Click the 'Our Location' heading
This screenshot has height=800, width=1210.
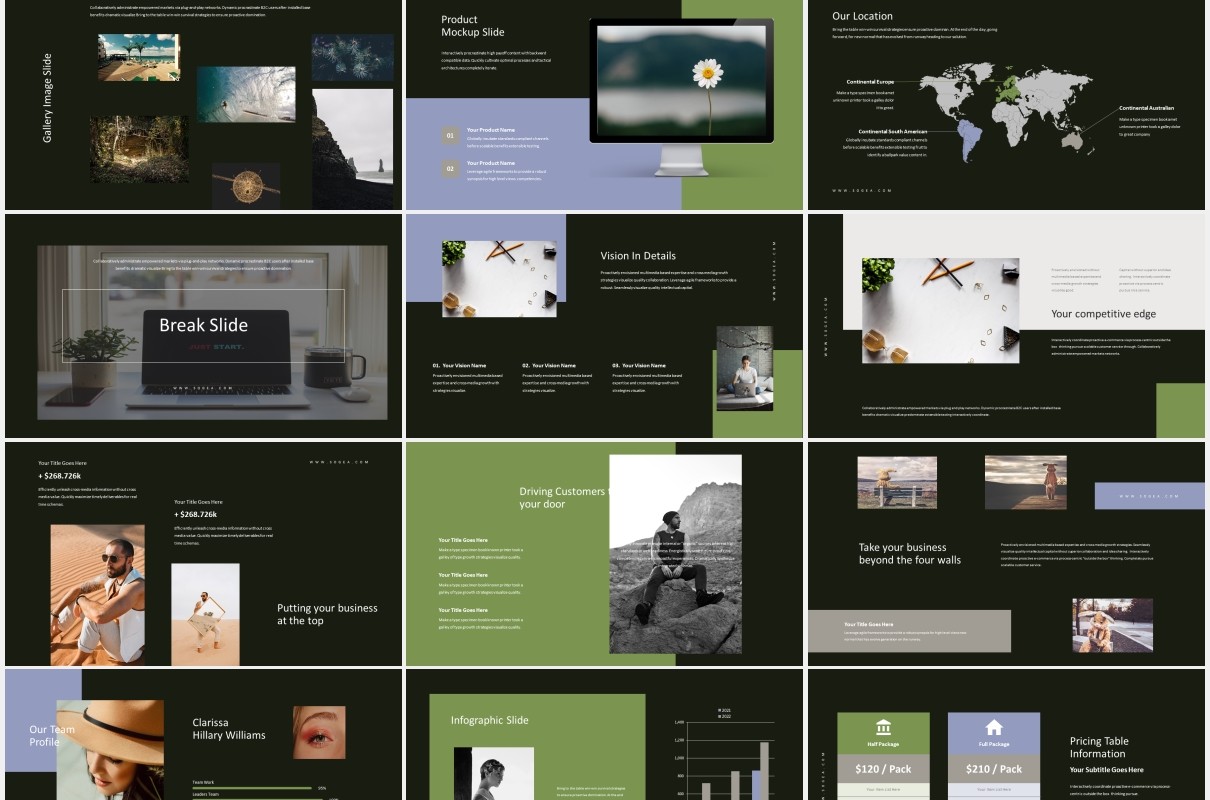862,16
